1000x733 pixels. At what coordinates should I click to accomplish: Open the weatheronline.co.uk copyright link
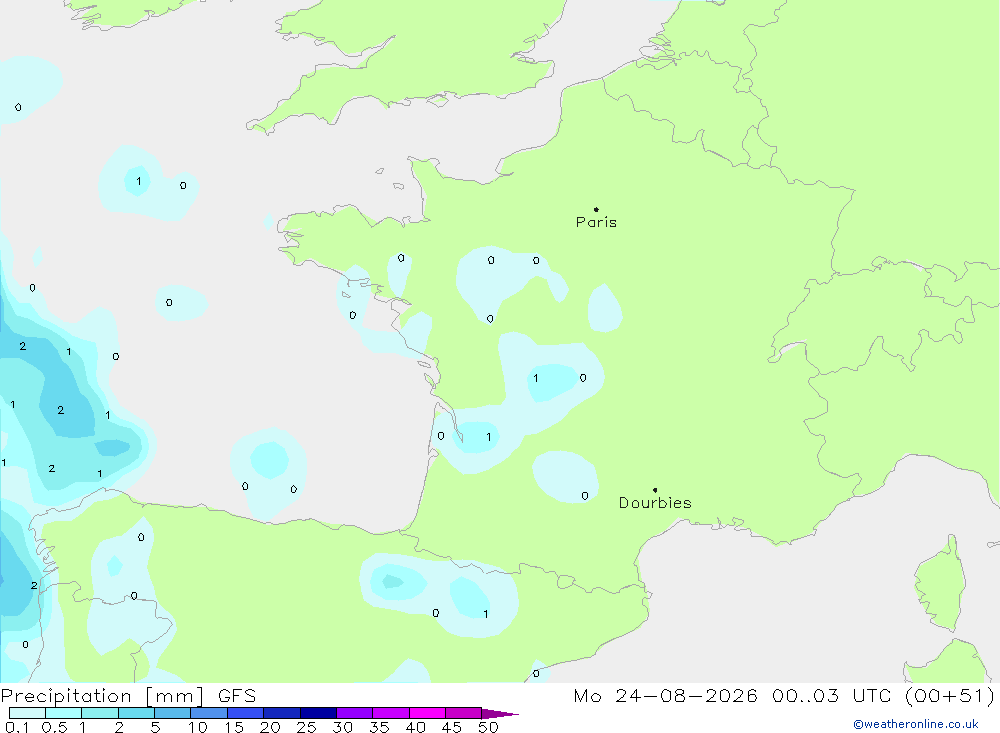pos(916,724)
